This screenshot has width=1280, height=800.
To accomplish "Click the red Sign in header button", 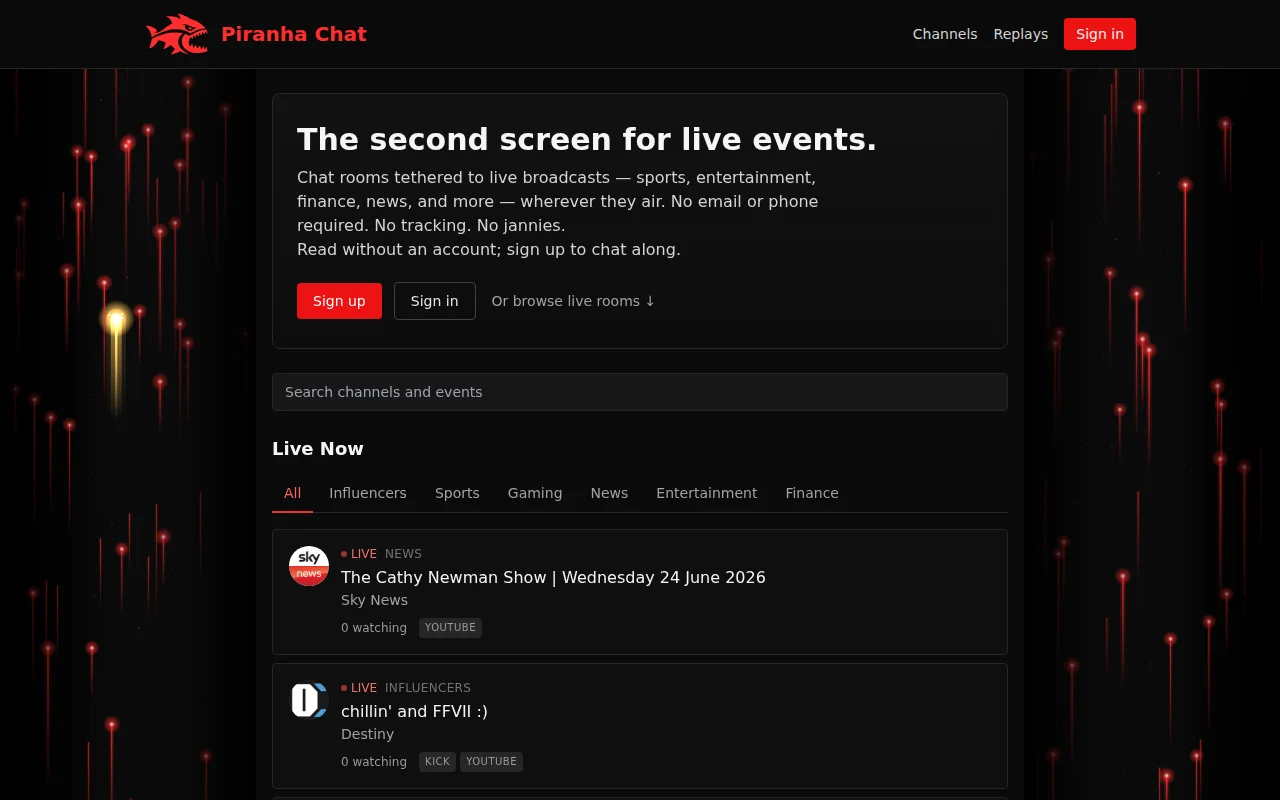I will (x=1100, y=34).
